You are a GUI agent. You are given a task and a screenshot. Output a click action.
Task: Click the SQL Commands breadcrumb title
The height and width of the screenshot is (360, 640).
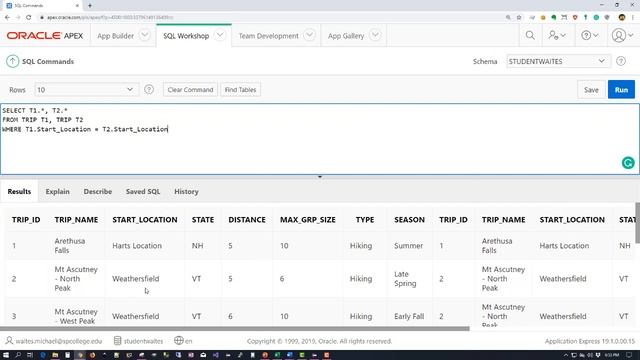(48, 61)
